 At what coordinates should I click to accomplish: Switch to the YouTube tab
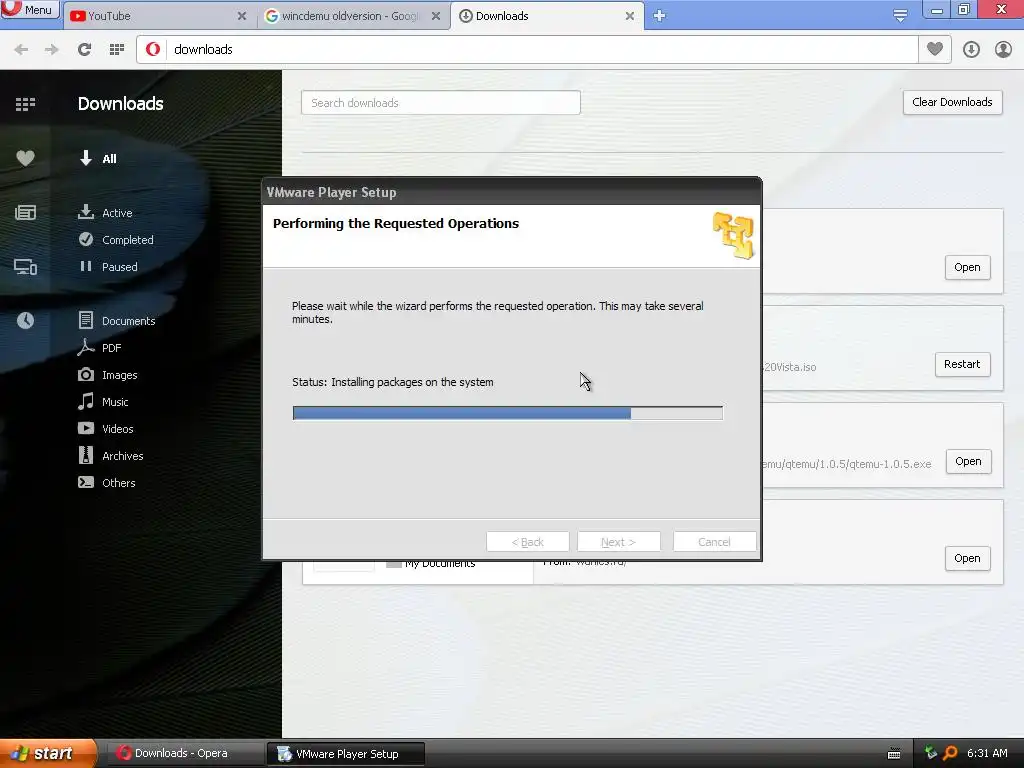[x=157, y=16]
